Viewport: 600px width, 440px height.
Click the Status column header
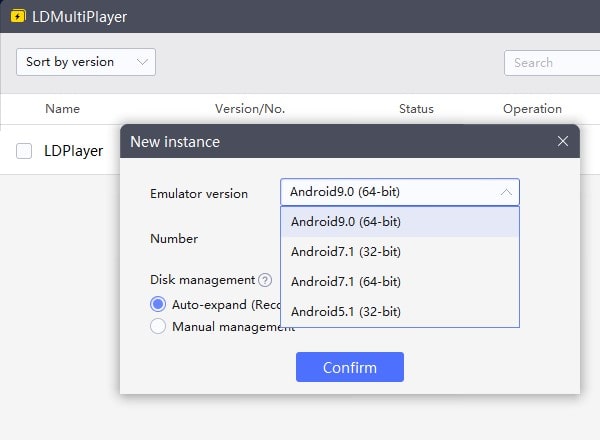[416, 109]
